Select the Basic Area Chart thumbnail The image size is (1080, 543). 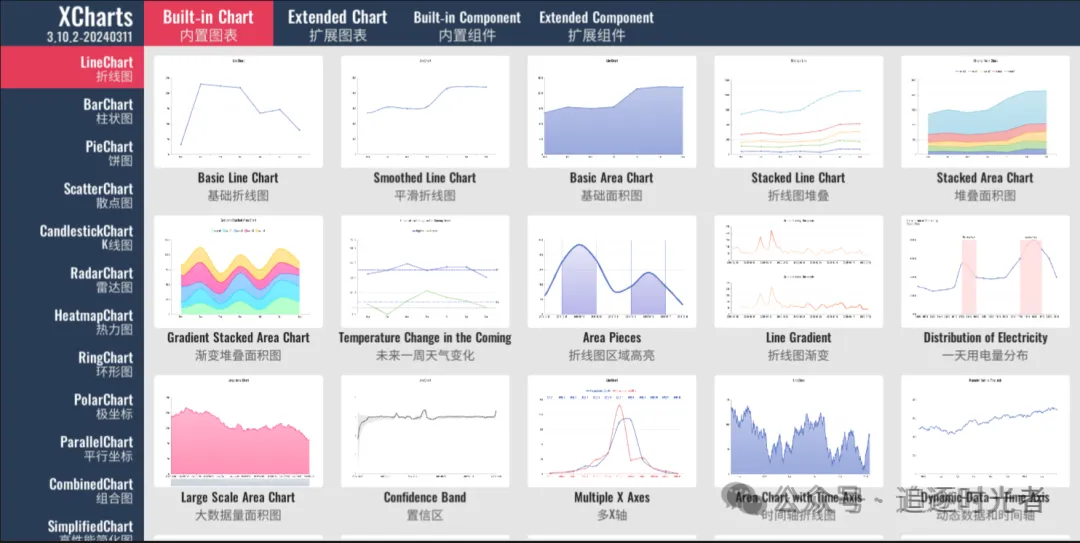click(x=612, y=112)
